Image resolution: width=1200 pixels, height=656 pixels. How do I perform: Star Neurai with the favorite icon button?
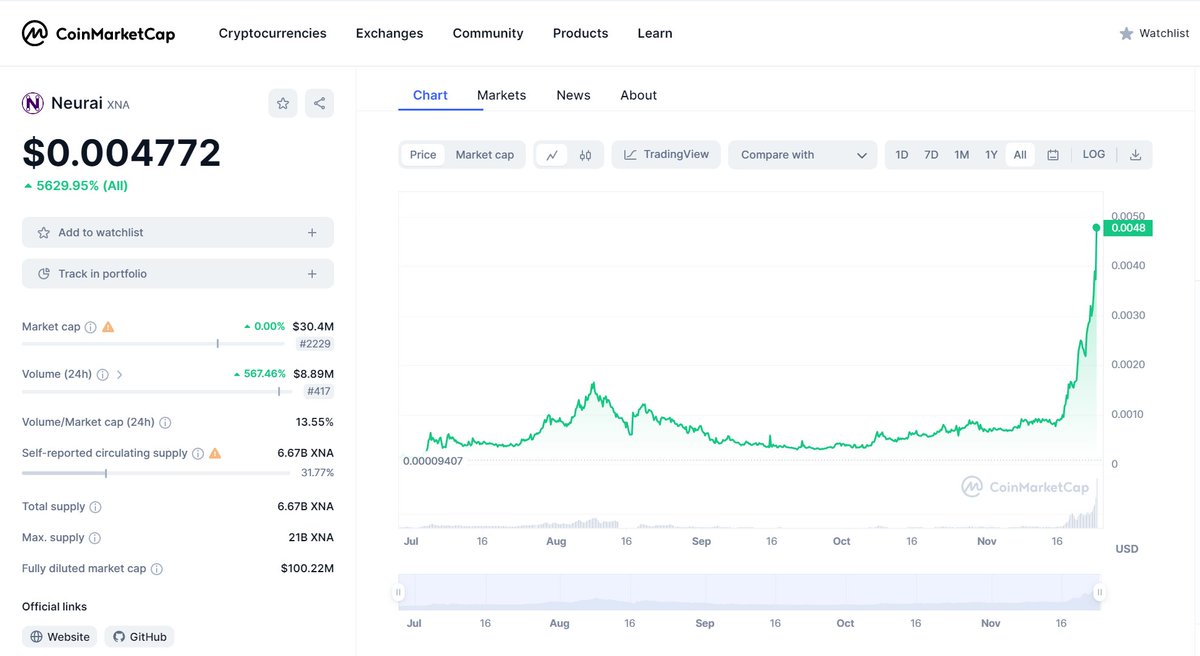pos(283,103)
